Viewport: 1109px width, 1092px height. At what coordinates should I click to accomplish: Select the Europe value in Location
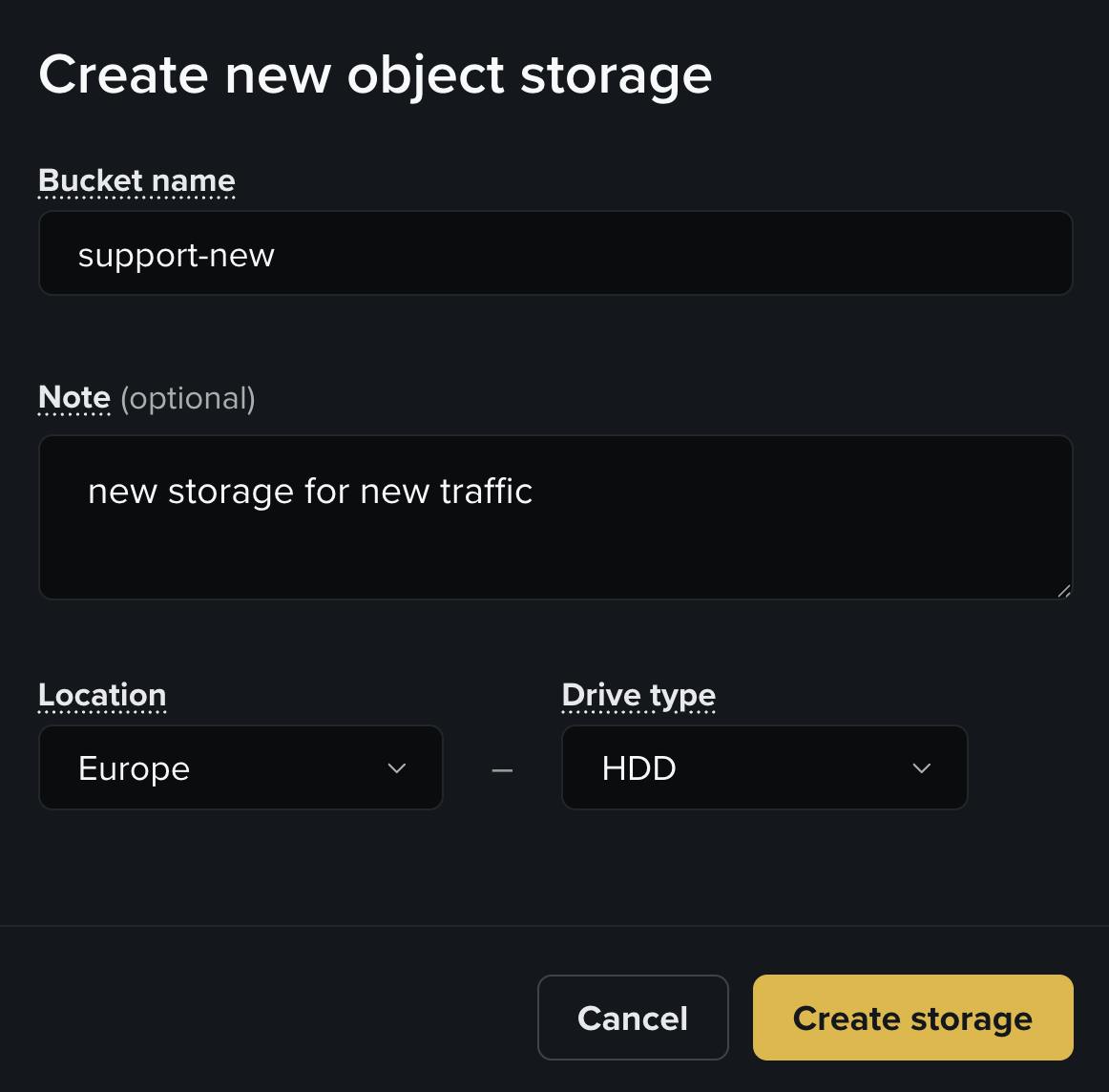coord(135,768)
